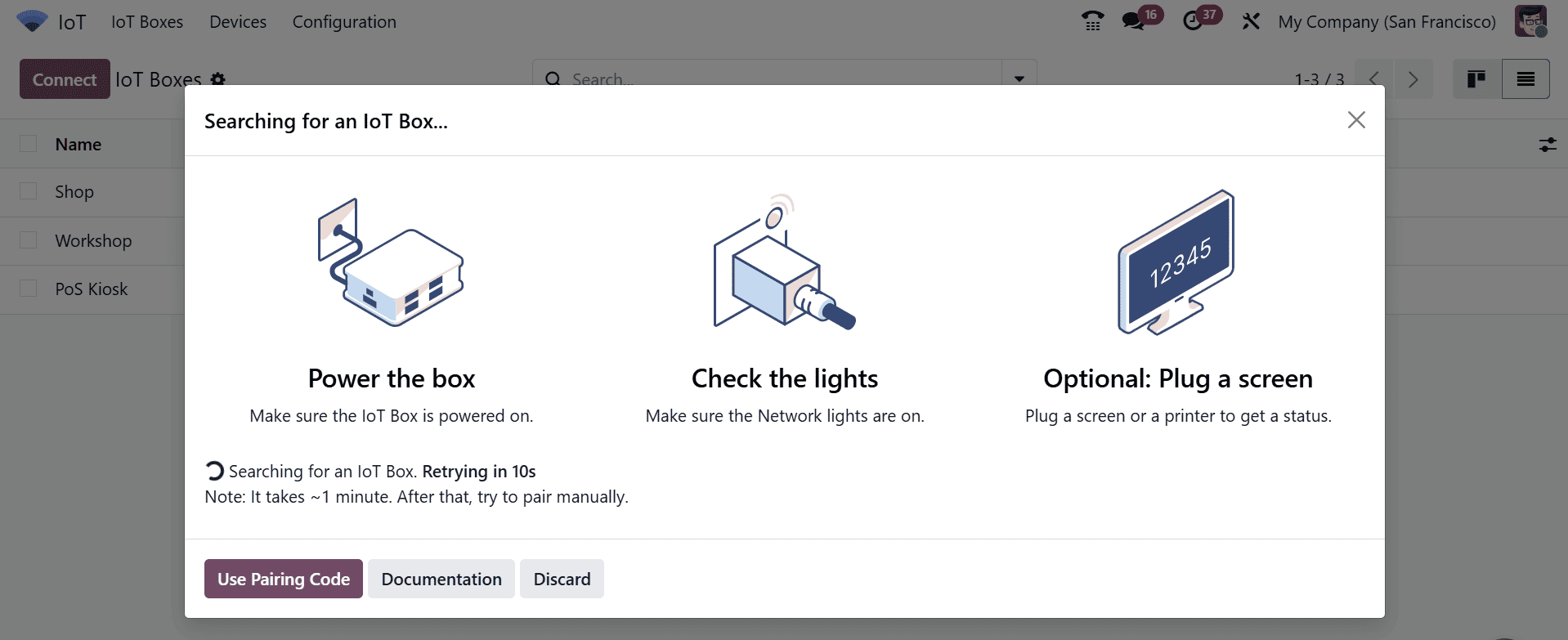Image resolution: width=1568 pixels, height=640 pixels.
Task: Select the PoS Kiosk row checkbox
Action: tap(29, 288)
